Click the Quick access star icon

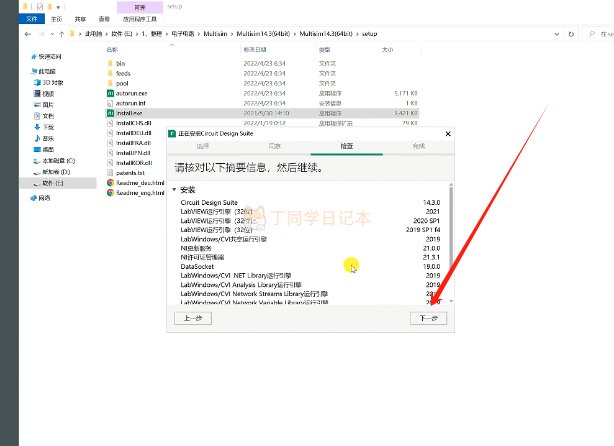click(x=34, y=57)
